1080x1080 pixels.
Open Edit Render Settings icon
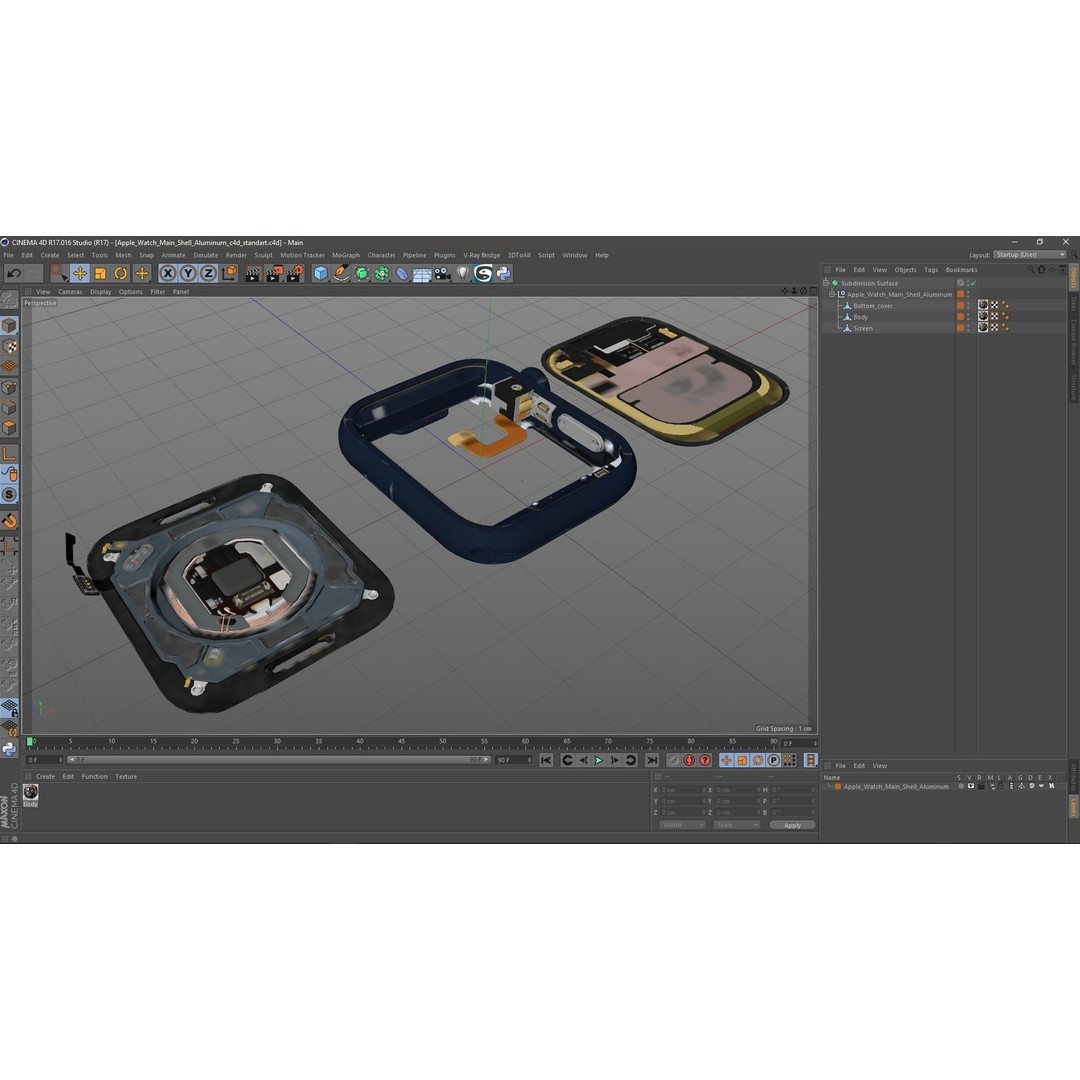pos(295,273)
